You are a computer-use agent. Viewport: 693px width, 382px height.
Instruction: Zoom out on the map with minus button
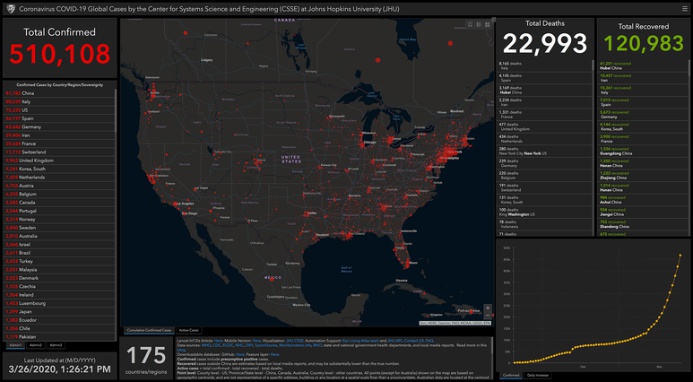click(487, 315)
